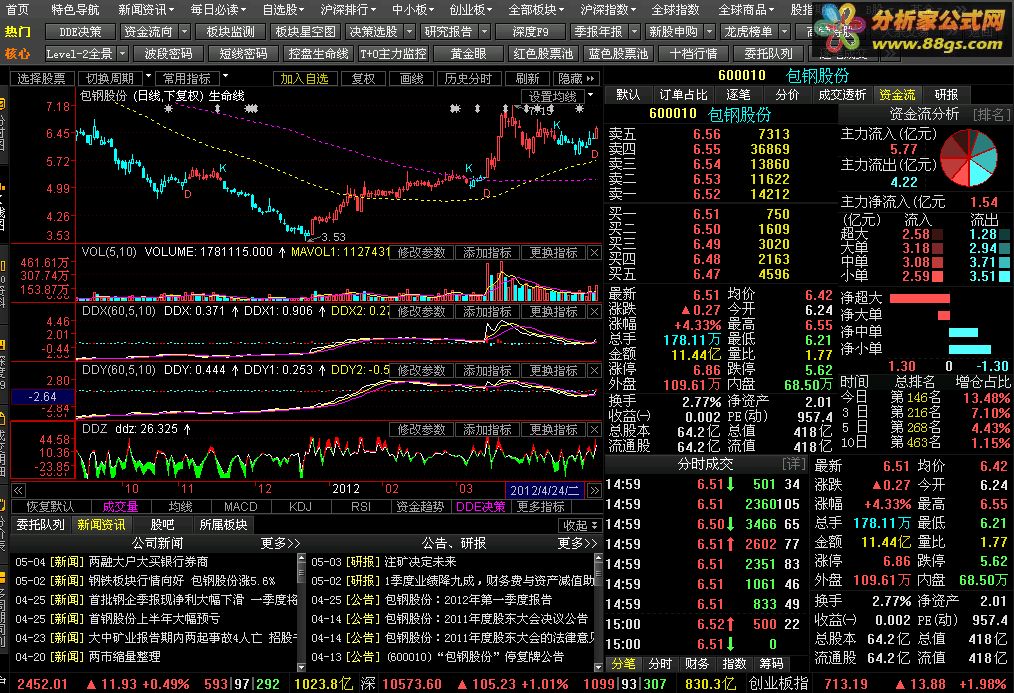This screenshot has width=1014, height=693.
Task: Close the DDZ indicator panel
Action: [594, 429]
